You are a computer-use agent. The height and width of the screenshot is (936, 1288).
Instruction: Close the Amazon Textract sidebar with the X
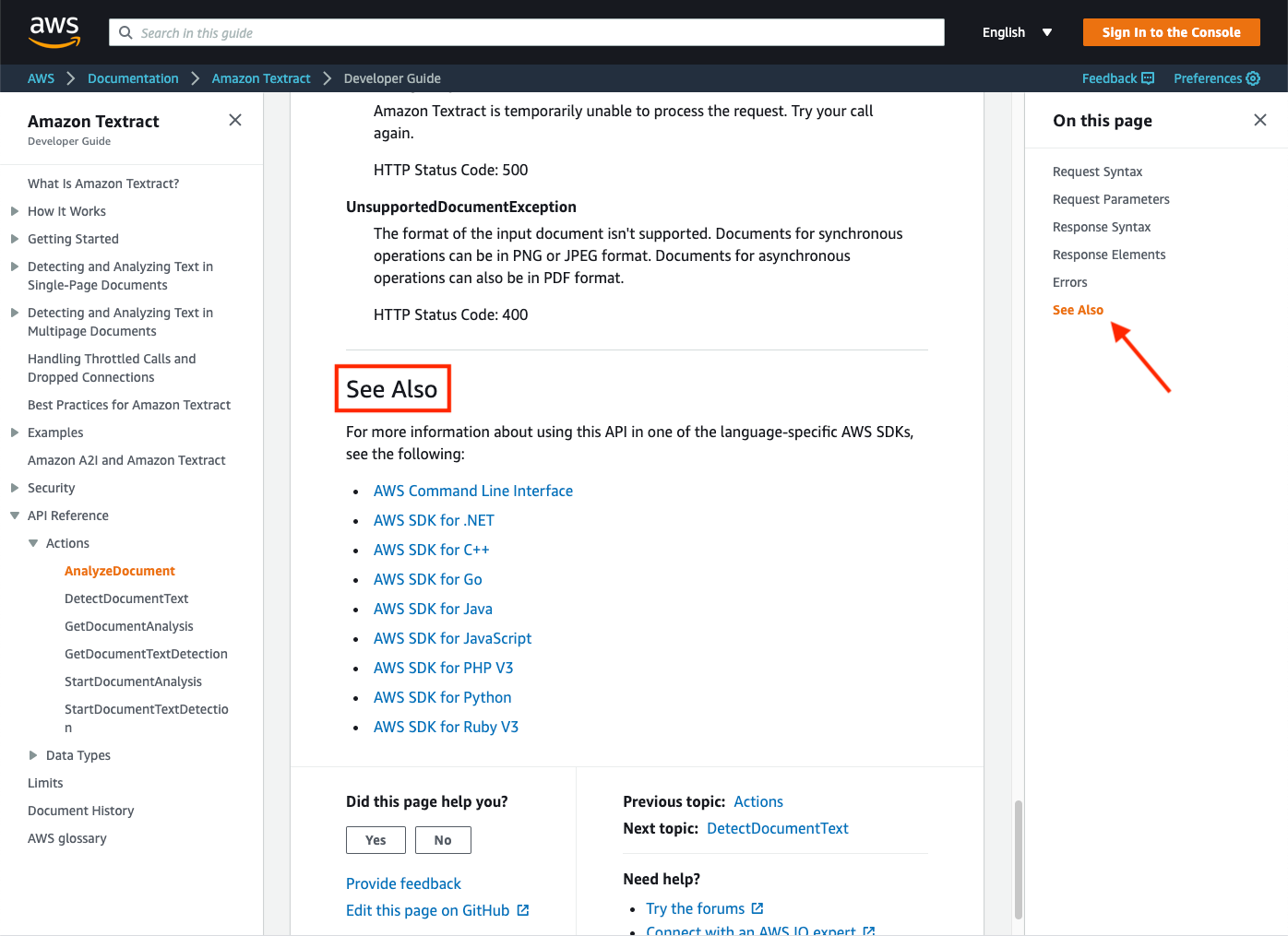(235, 120)
